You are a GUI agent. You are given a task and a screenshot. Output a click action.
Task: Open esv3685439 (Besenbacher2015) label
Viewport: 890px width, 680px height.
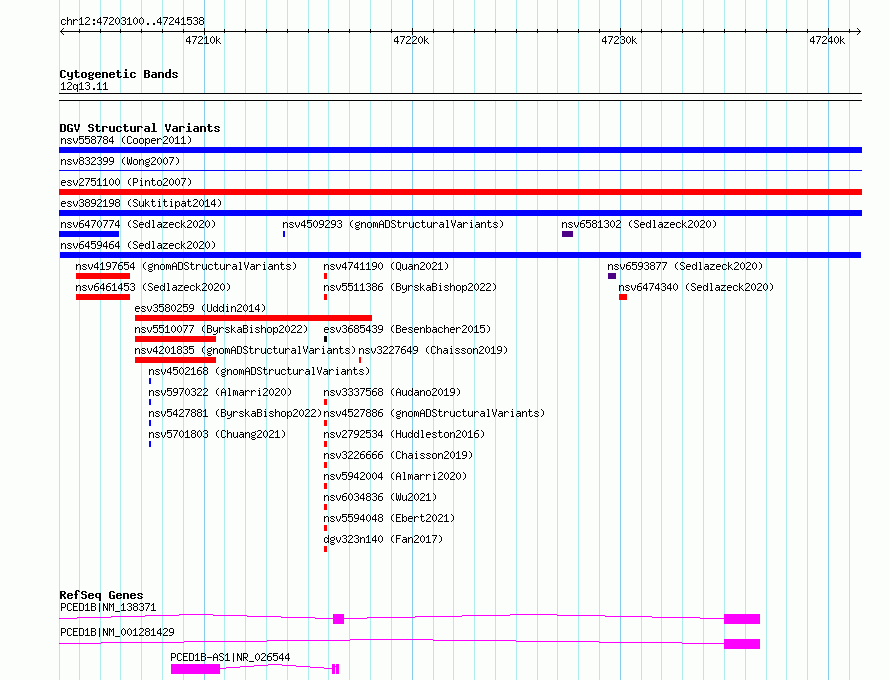(x=407, y=329)
